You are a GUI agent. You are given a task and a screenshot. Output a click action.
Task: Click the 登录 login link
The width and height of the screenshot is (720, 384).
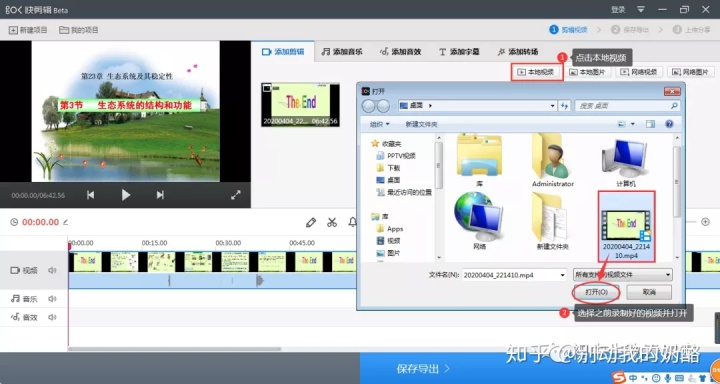pyautogui.click(x=618, y=9)
